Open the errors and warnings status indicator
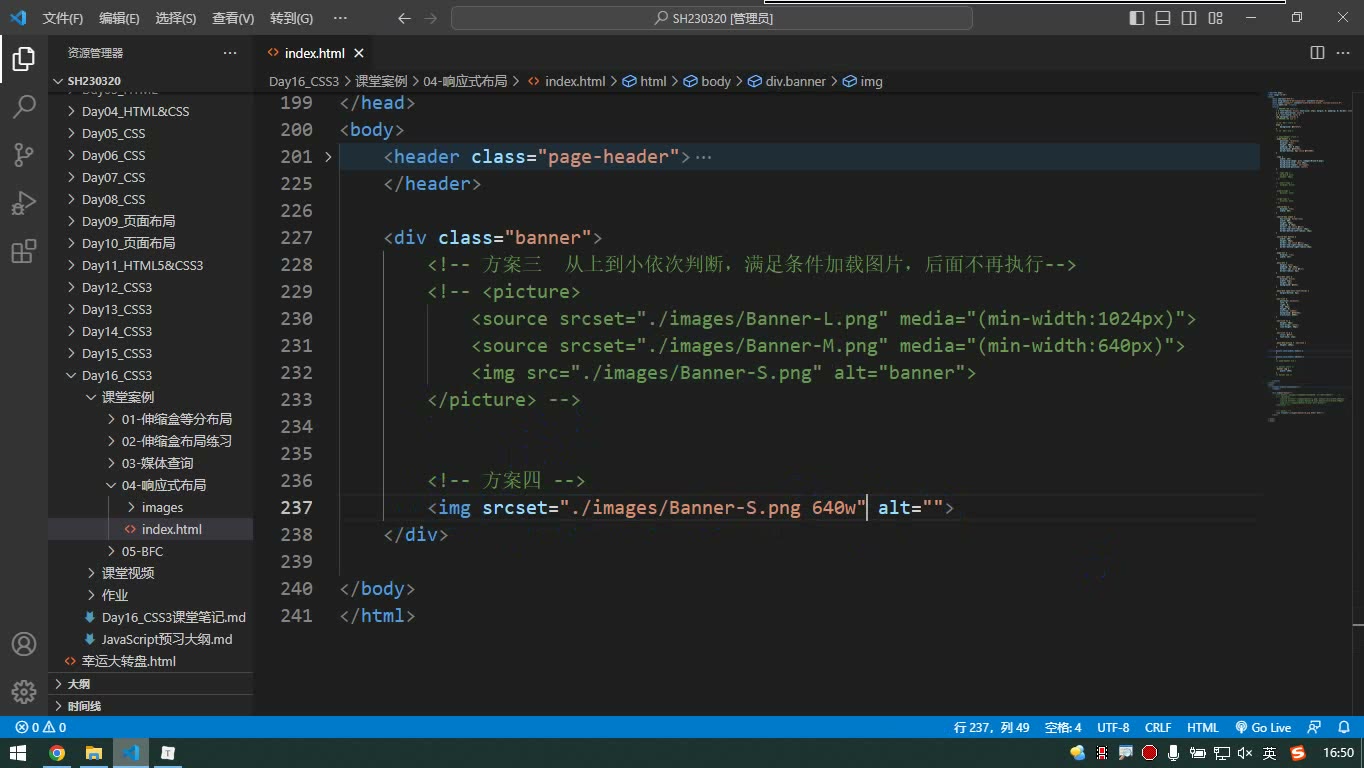Screen dimensions: 1364x768 click(41, 728)
